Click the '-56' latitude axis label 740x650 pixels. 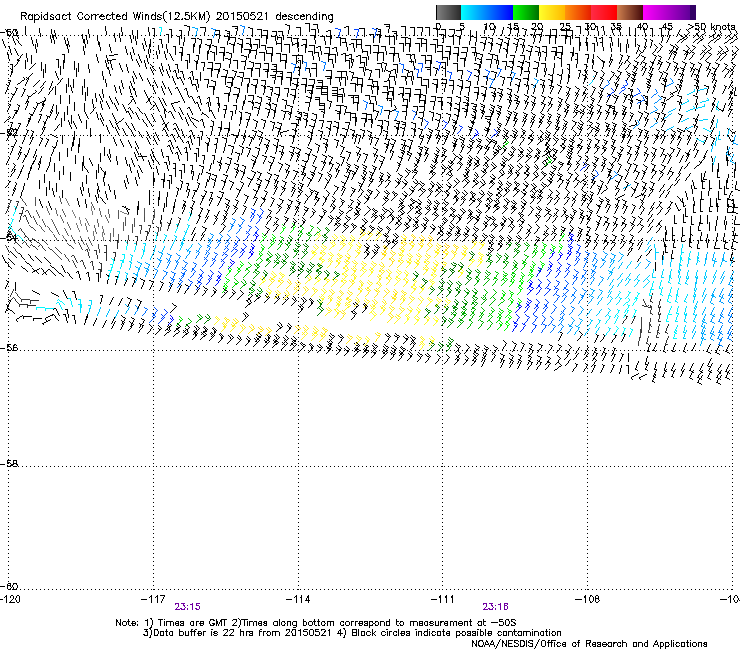point(9,348)
